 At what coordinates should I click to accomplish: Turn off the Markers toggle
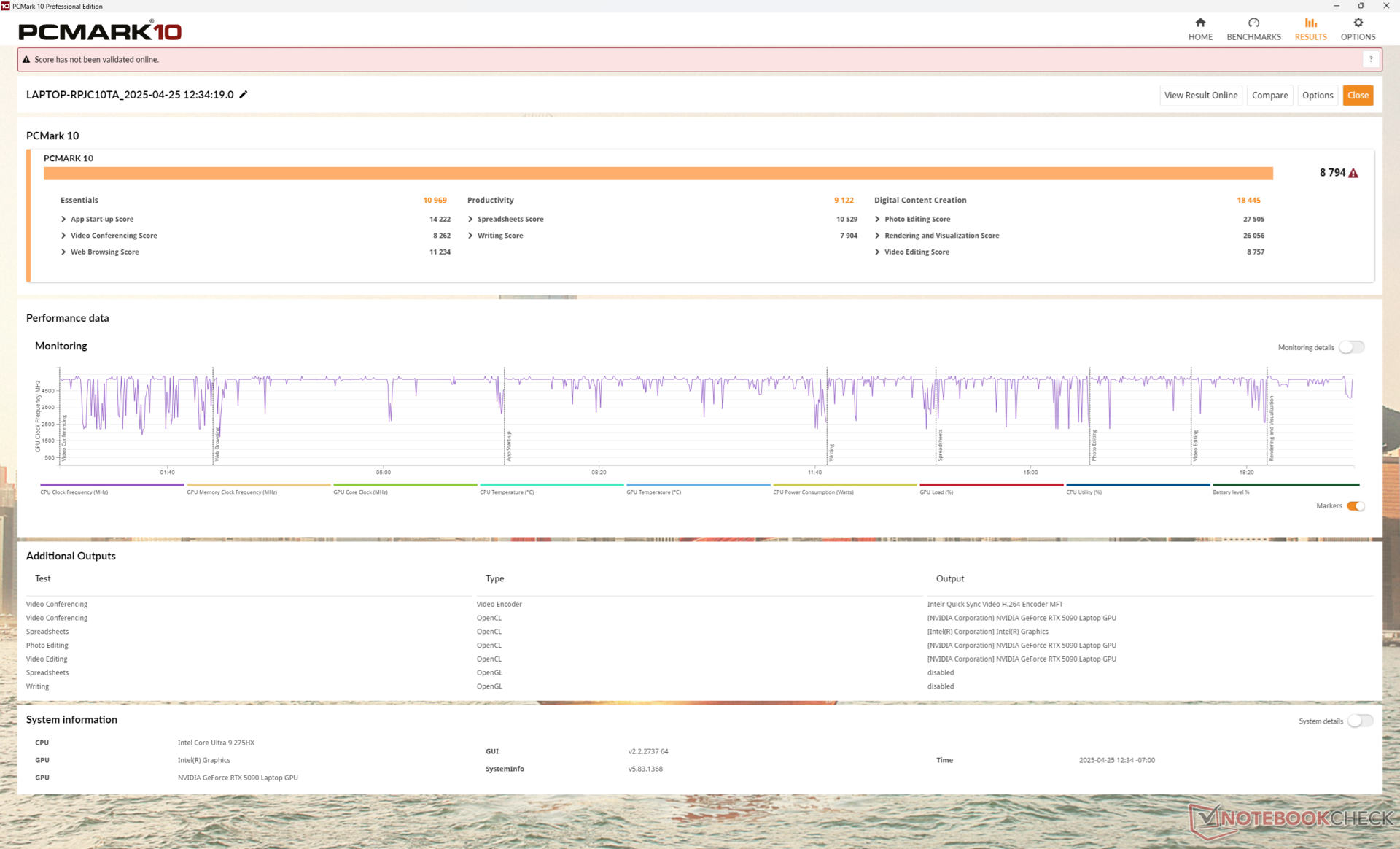pyautogui.click(x=1356, y=506)
